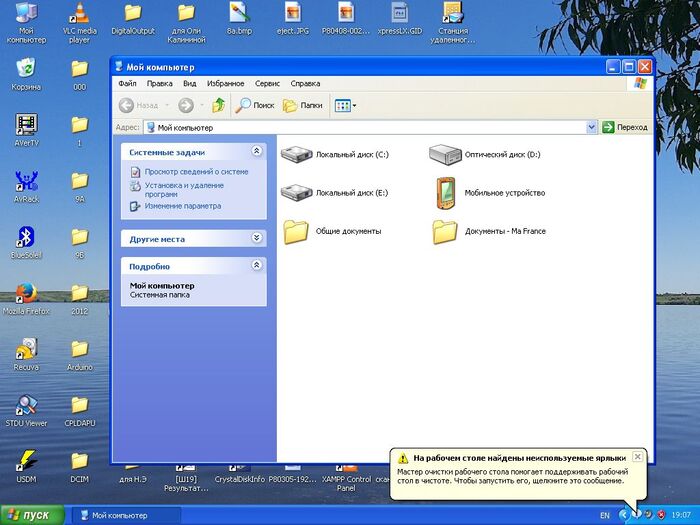Expand the Другие места panel
Viewport: 700px width, 525px height.
click(257, 239)
